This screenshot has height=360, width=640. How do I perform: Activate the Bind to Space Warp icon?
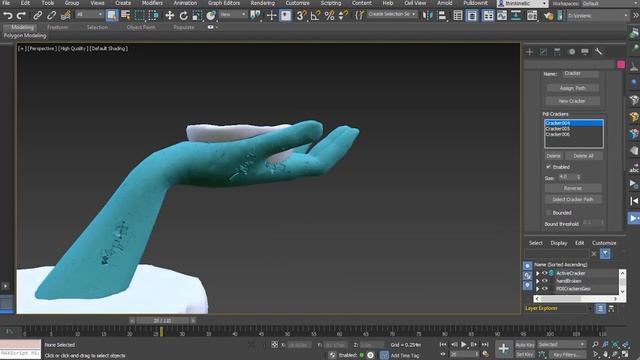[65, 16]
